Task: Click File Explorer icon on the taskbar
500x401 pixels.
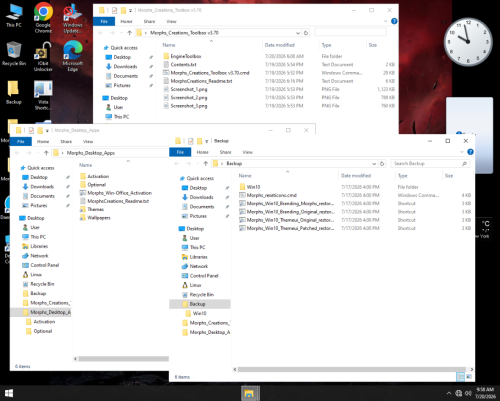Action: point(250,393)
